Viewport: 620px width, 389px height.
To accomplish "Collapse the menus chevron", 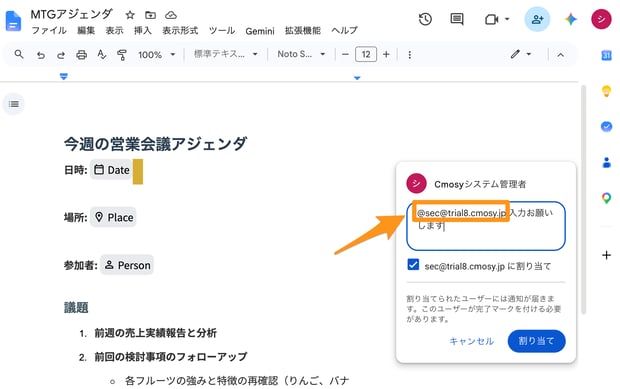I will (x=560, y=55).
